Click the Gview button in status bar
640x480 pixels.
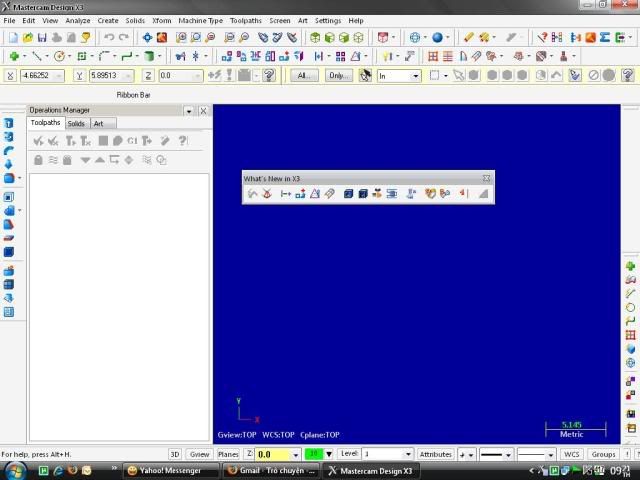(x=199, y=454)
